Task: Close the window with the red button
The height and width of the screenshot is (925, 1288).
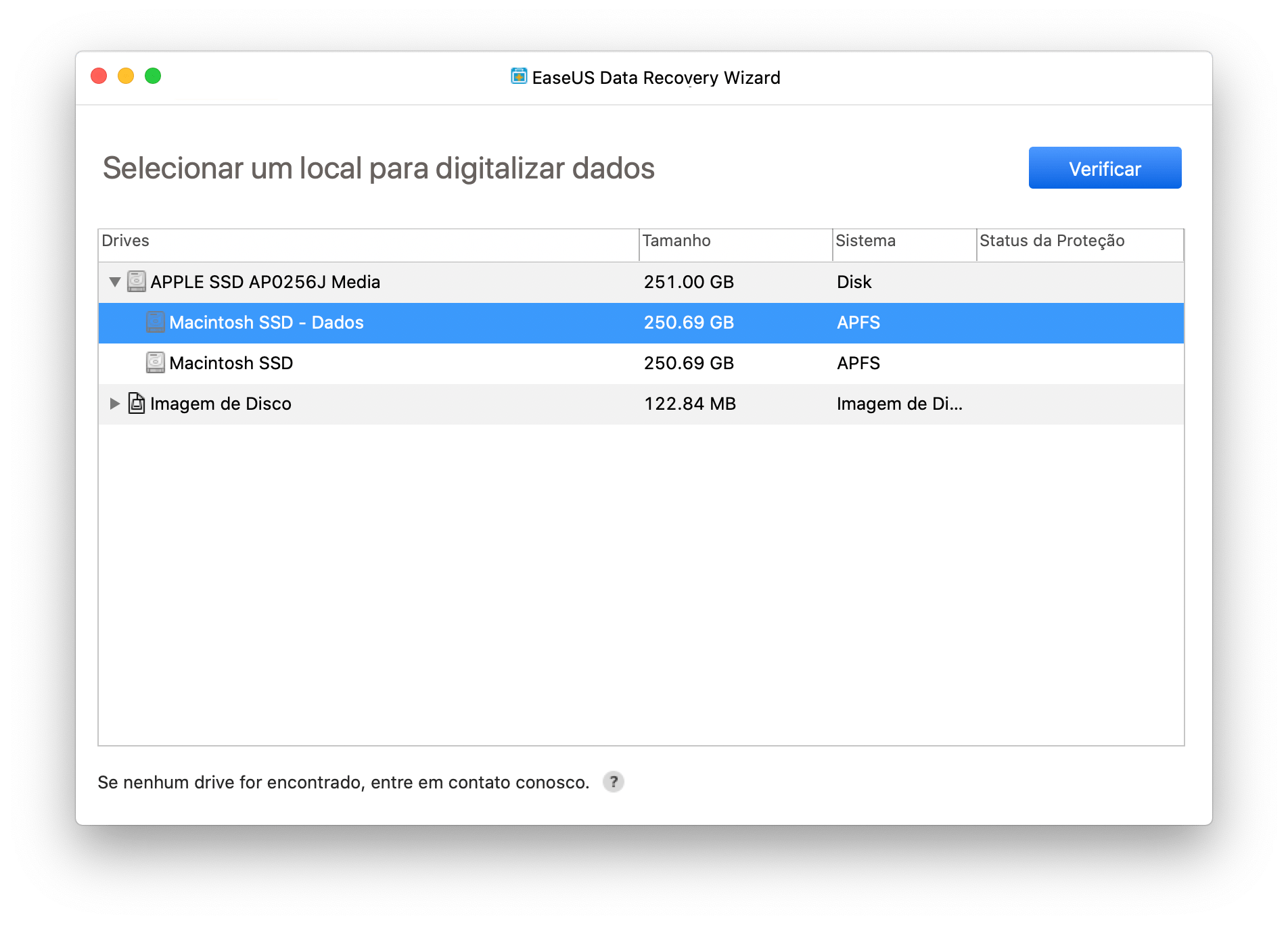Action: pos(99,76)
